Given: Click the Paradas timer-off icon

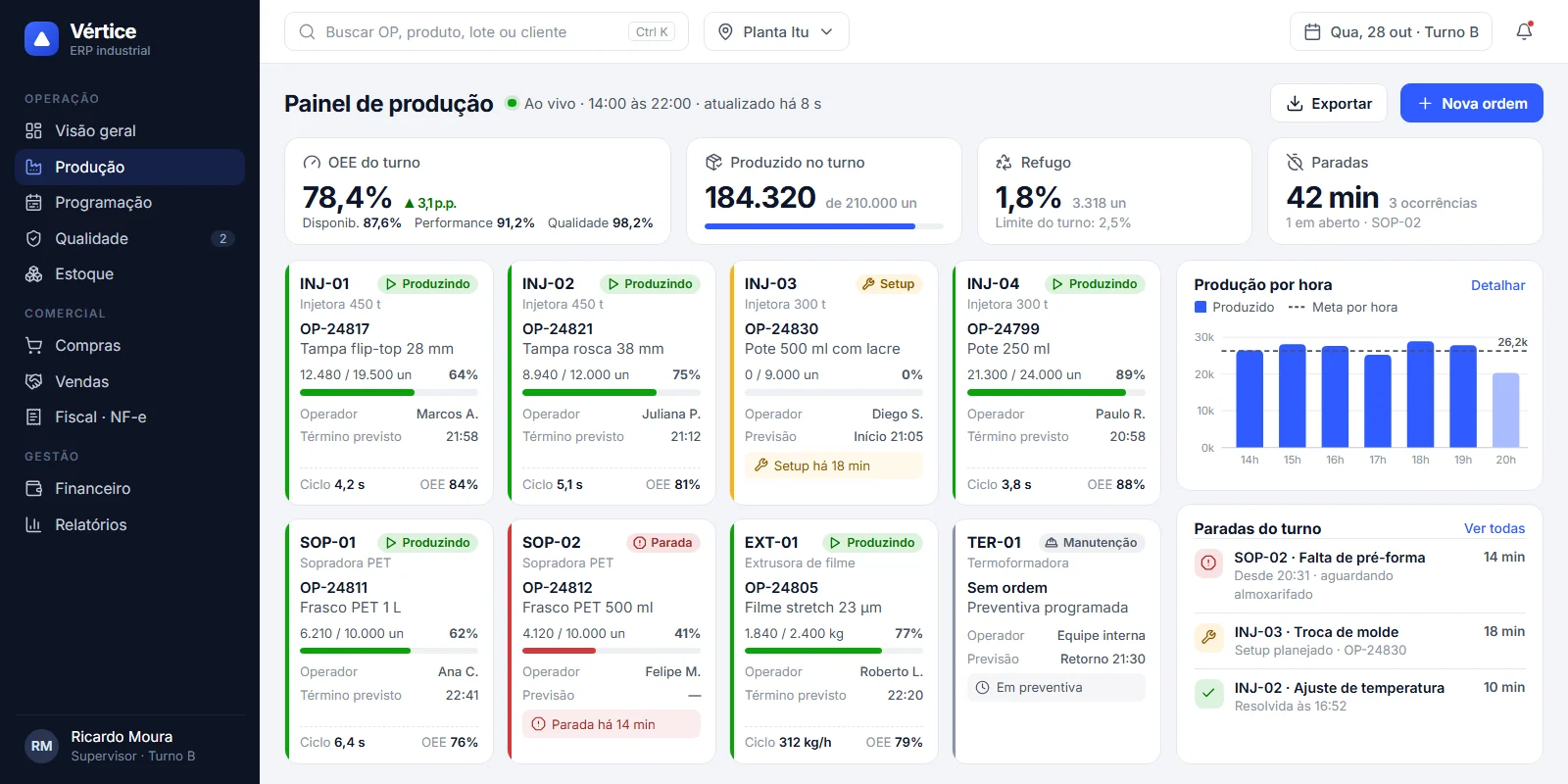Looking at the screenshot, I should click(1295, 163).
